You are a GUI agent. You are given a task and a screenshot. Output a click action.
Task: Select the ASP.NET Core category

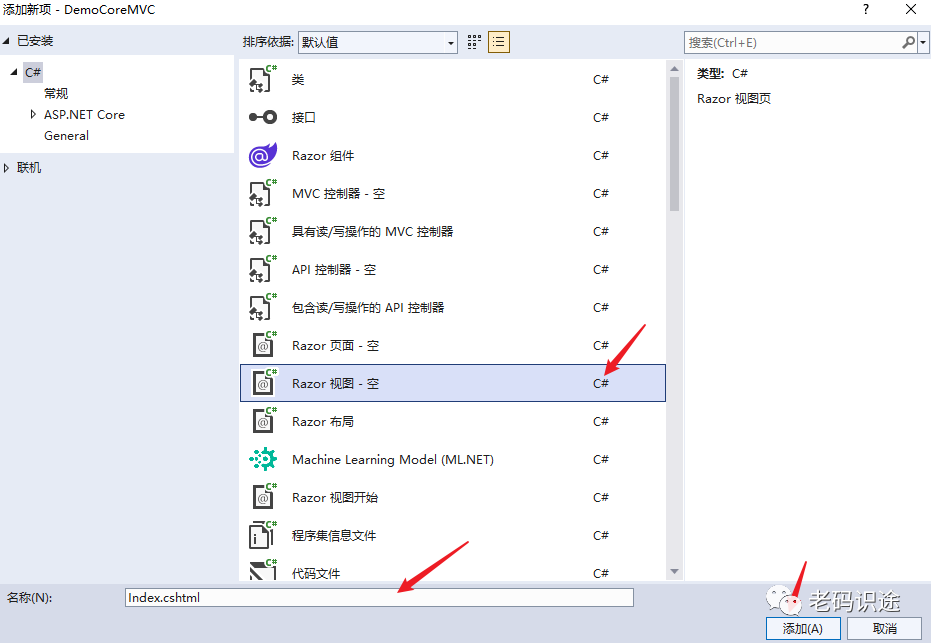click(84, 115)
